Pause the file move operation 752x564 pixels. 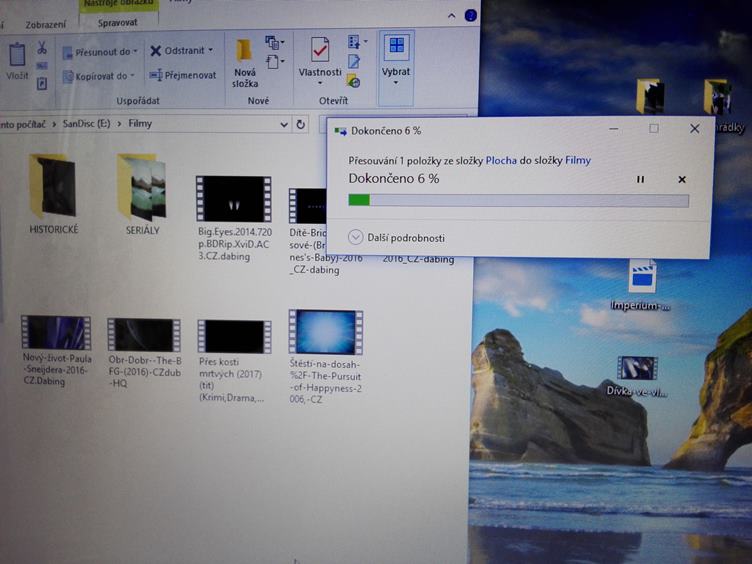pos(640,179)
